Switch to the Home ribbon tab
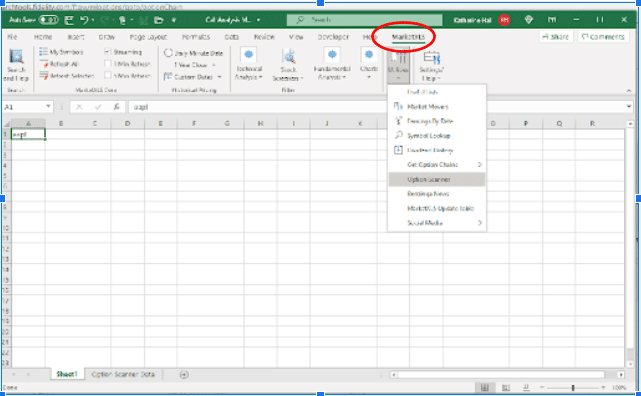Screen dimensions: 641x396 coord(43,37)
